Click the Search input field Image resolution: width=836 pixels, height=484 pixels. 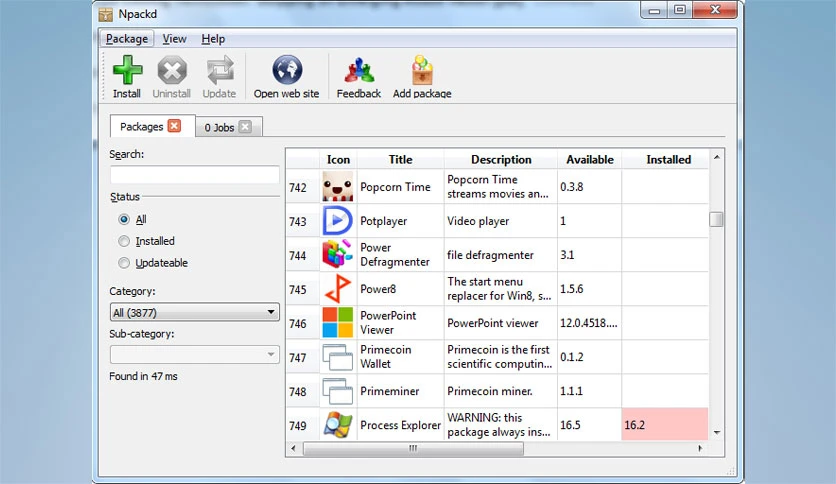[195, 174]
